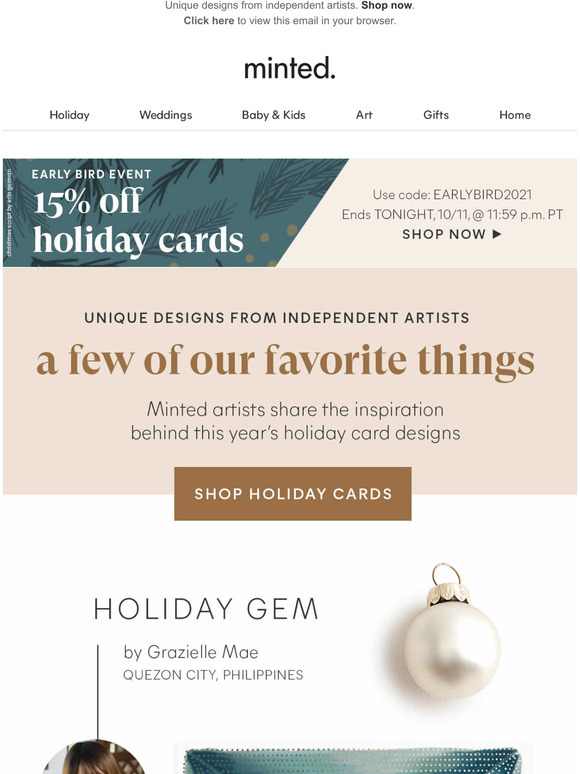
Task: Click the pearl ornament image
Action: [x=450, y=632]
